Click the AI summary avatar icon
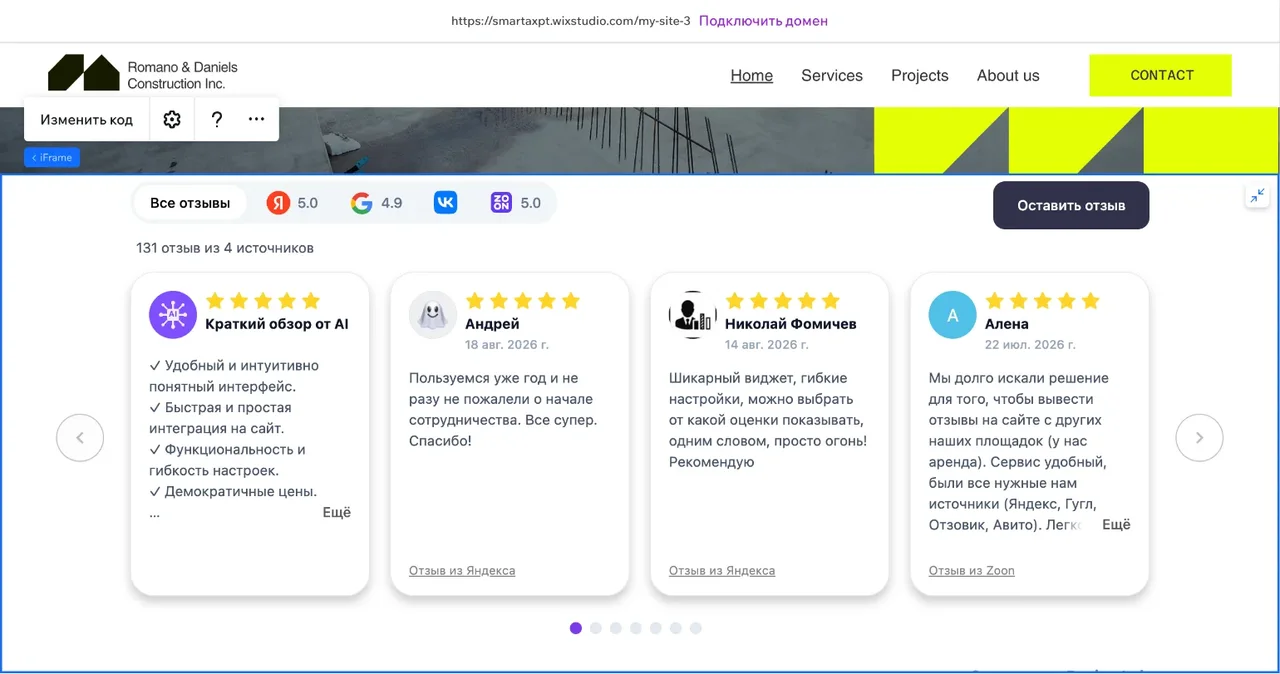The width and height of the screenshot is (1280, 674). [173, 315]
